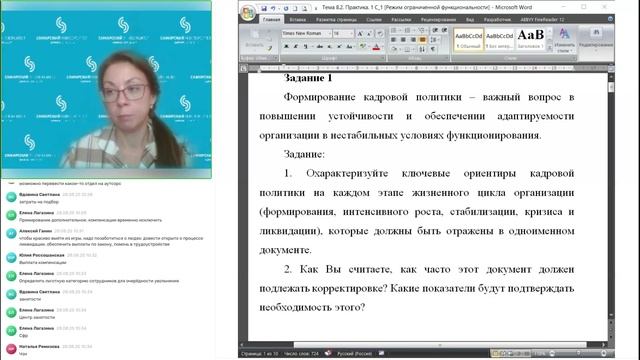Viewport: 640px width, 360px height.
Task: Open the Вид tab
Action: click(470, 20)
